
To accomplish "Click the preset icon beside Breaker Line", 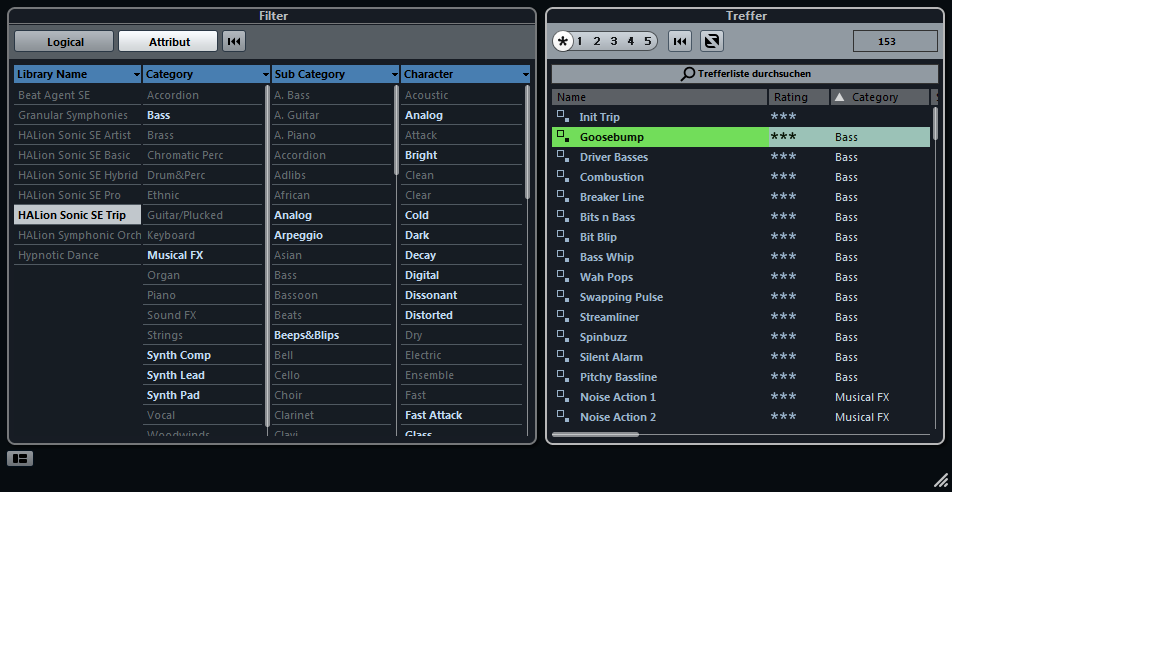I will tap(563, 196).
